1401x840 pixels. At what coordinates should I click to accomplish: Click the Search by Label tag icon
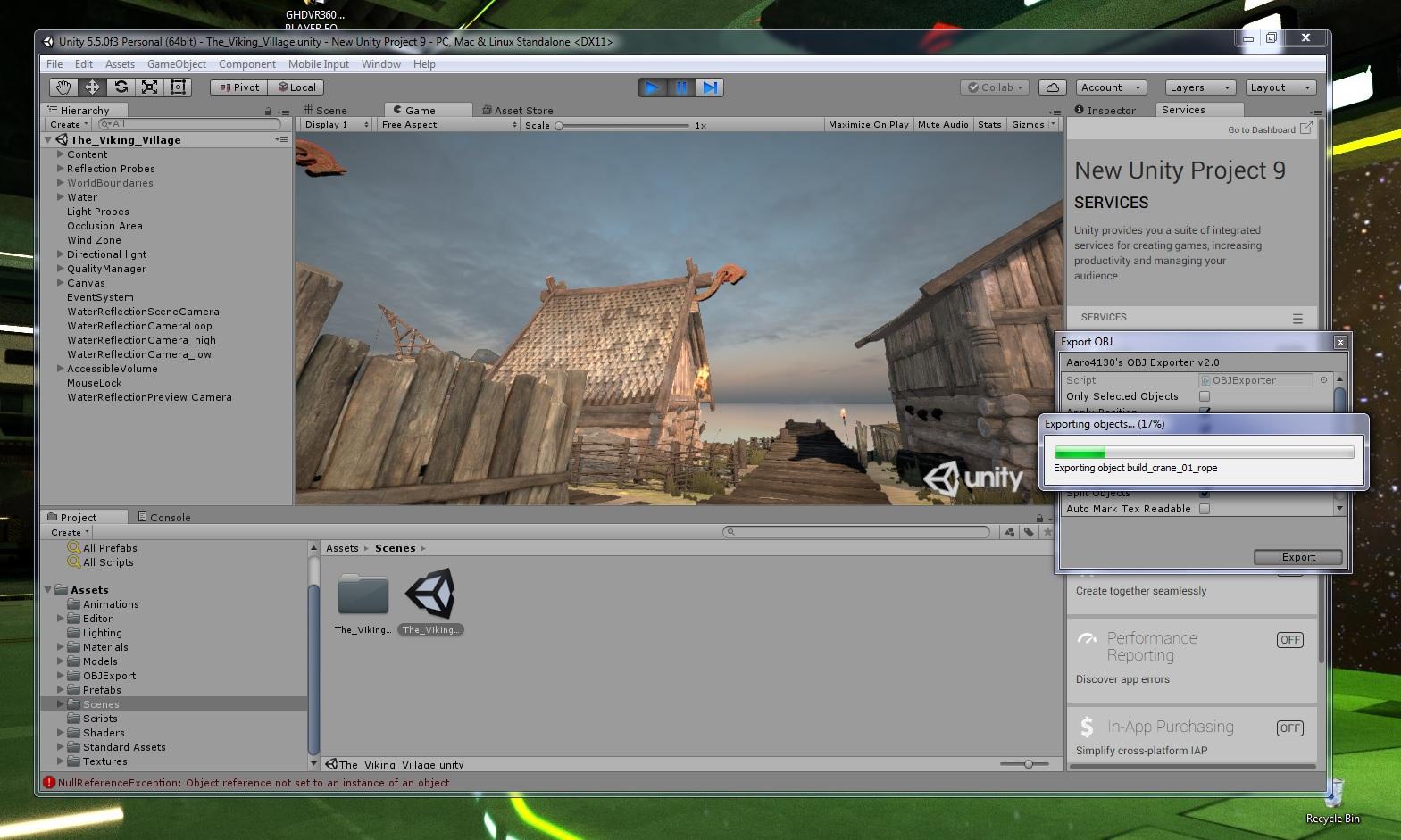click(x=1029, y=532)
